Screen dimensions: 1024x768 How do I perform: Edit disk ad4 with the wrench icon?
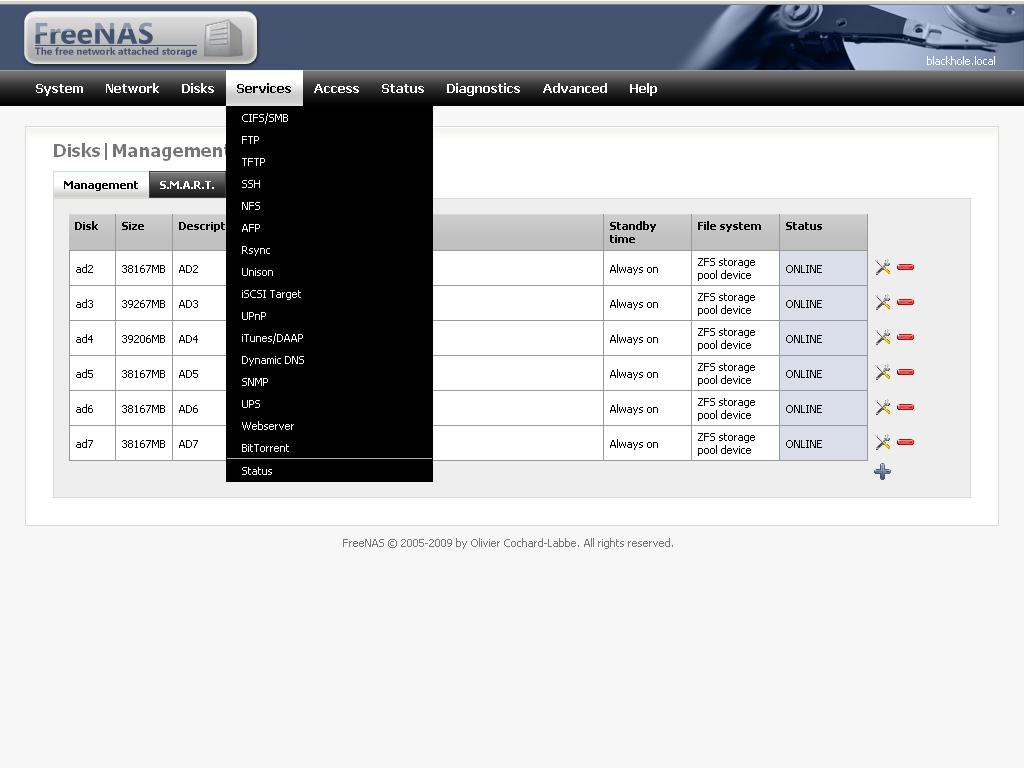tap(883, 338)
